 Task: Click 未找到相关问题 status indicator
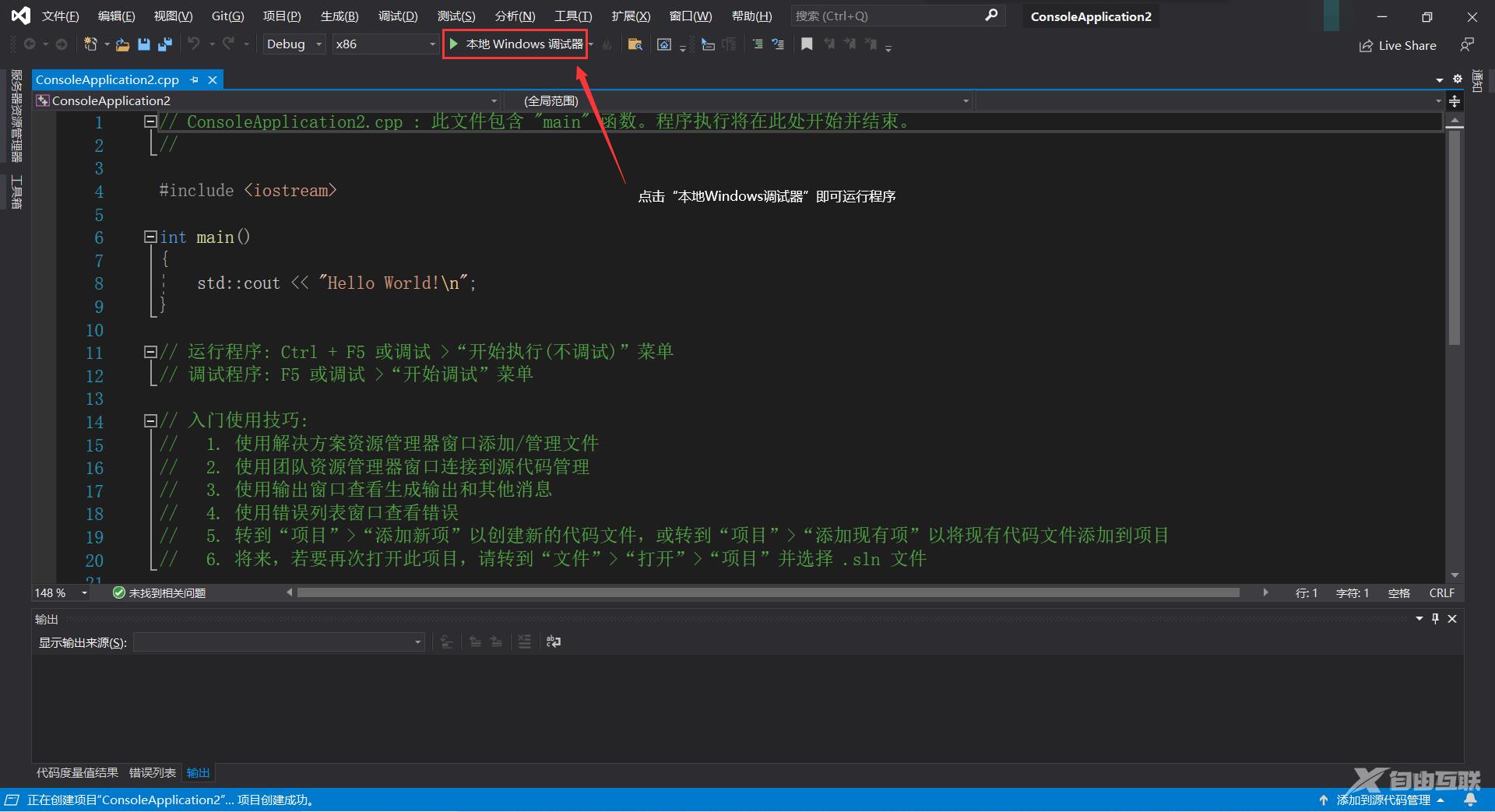(x=160, y=593)
